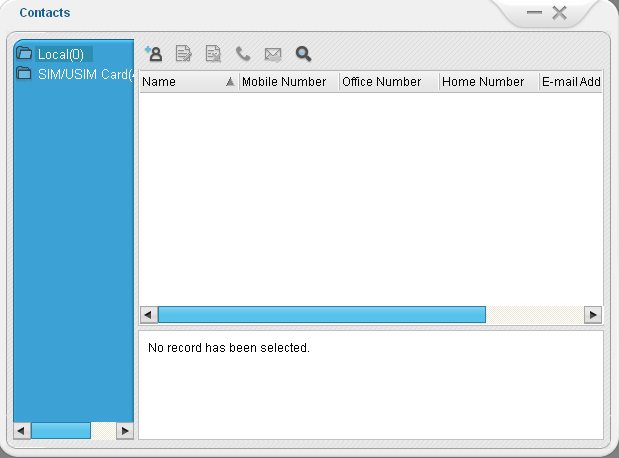The image size is (619, 458).
Task: Click folder panel scrollbar right arrow
Action: 125,431
